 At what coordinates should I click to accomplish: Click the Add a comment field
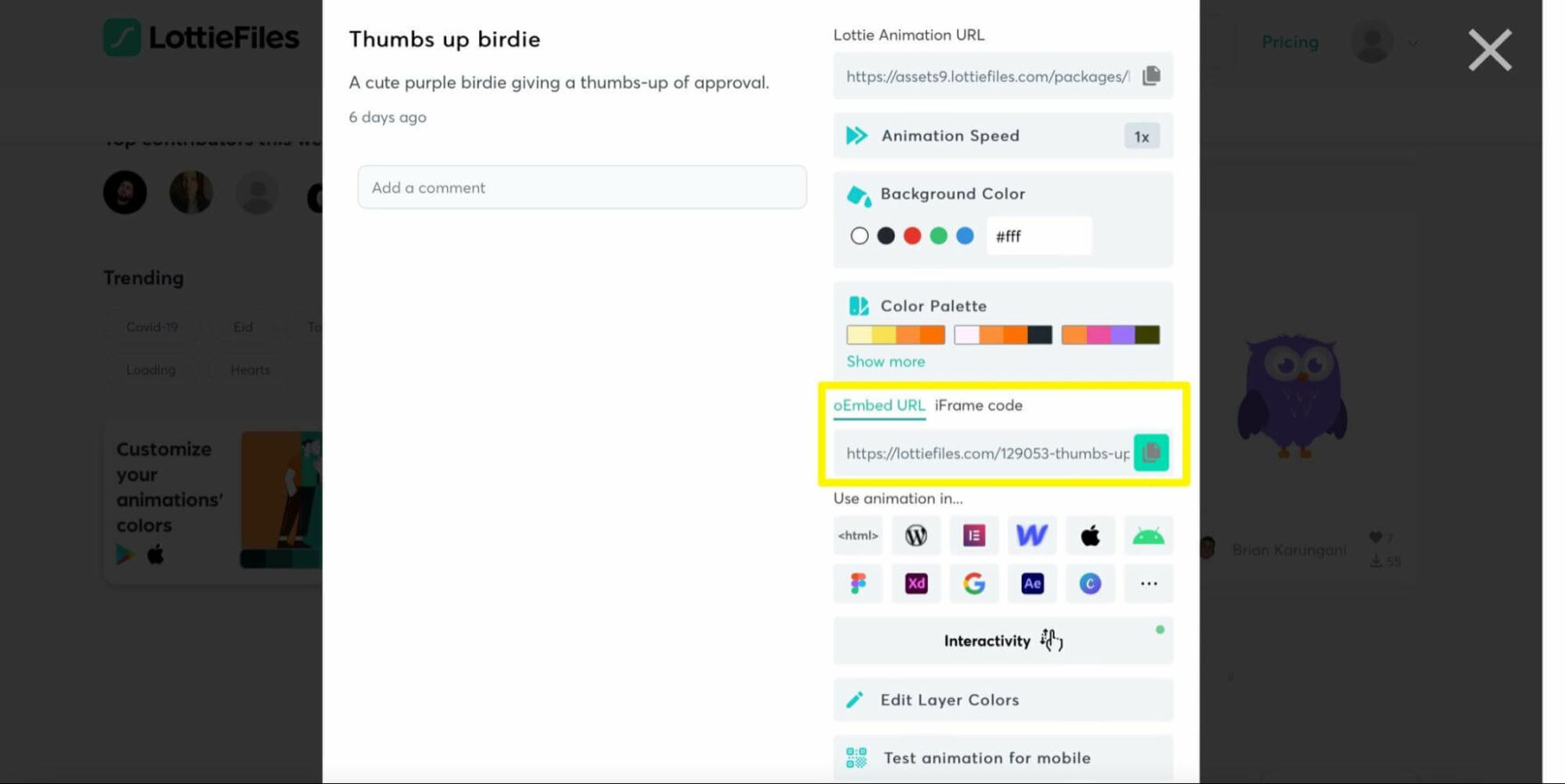pos(582,187)
